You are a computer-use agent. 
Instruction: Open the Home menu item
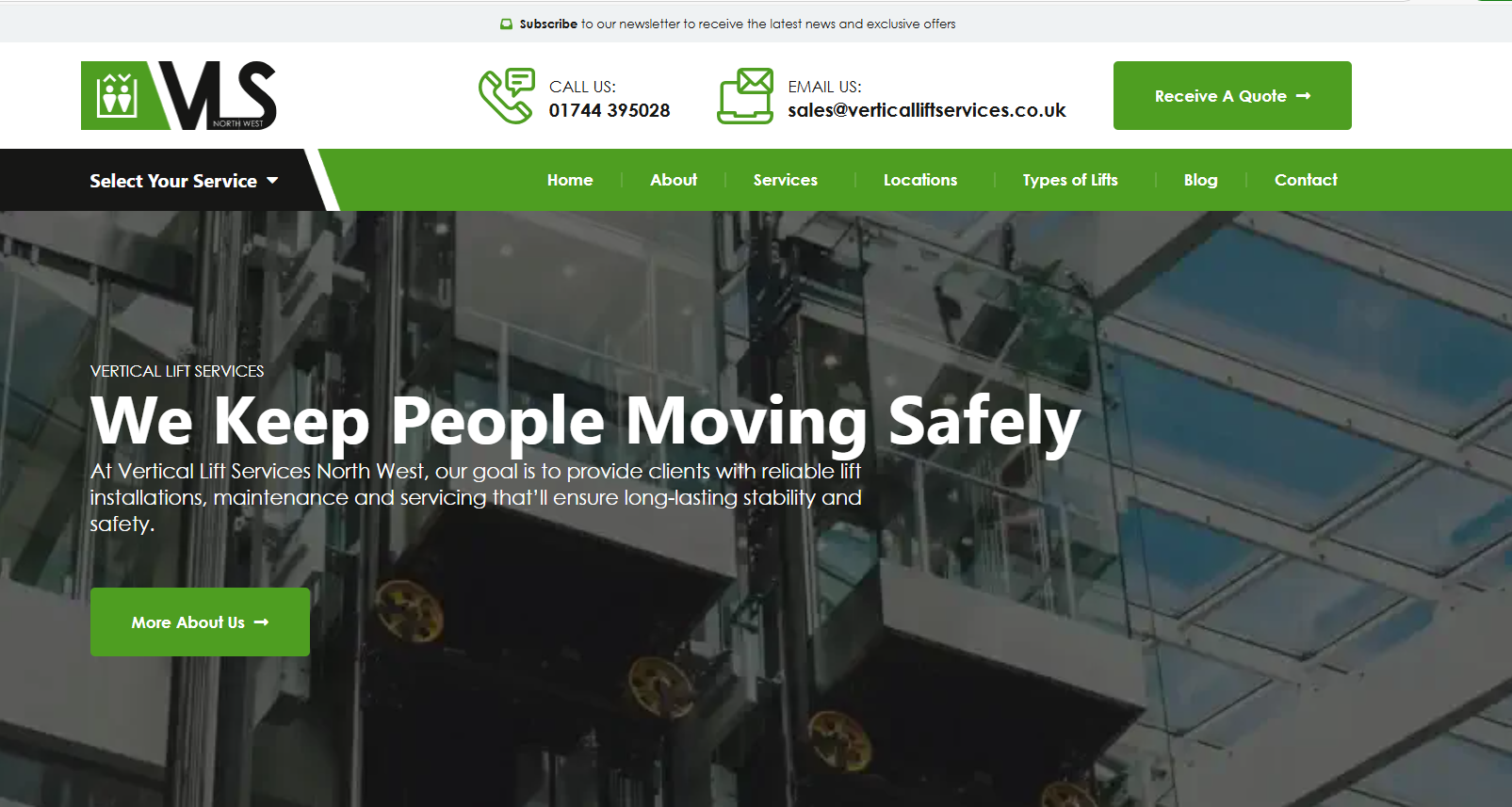click(x=570, y=180)
